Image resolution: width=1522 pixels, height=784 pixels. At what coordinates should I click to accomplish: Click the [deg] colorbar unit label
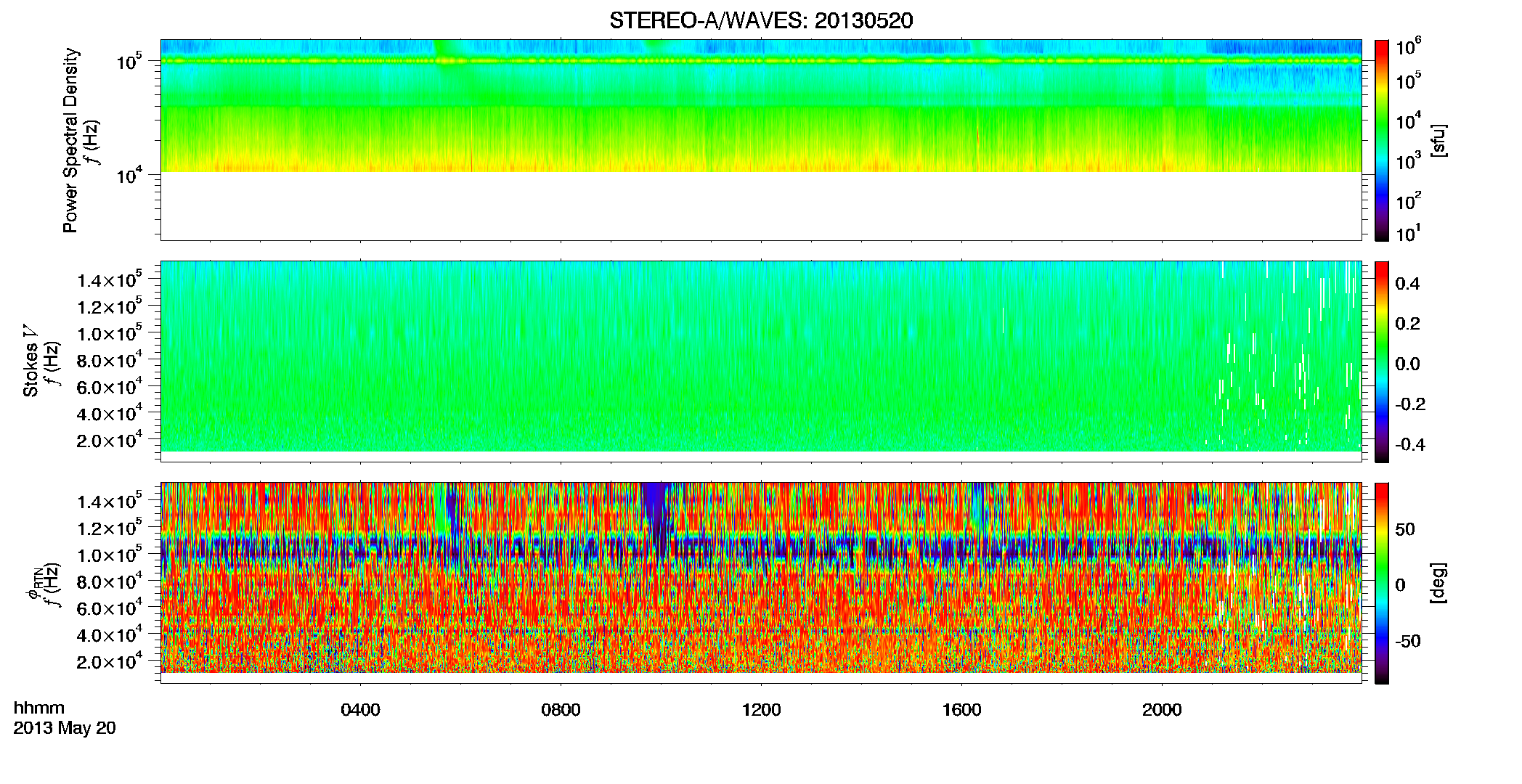pyautogui.click(x=1438, y=583)
